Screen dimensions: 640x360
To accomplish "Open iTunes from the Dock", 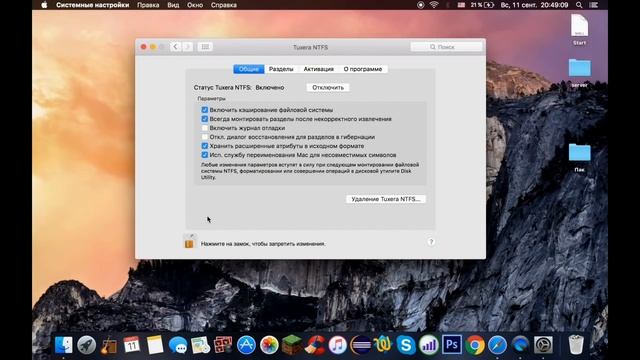I will 338,345.
